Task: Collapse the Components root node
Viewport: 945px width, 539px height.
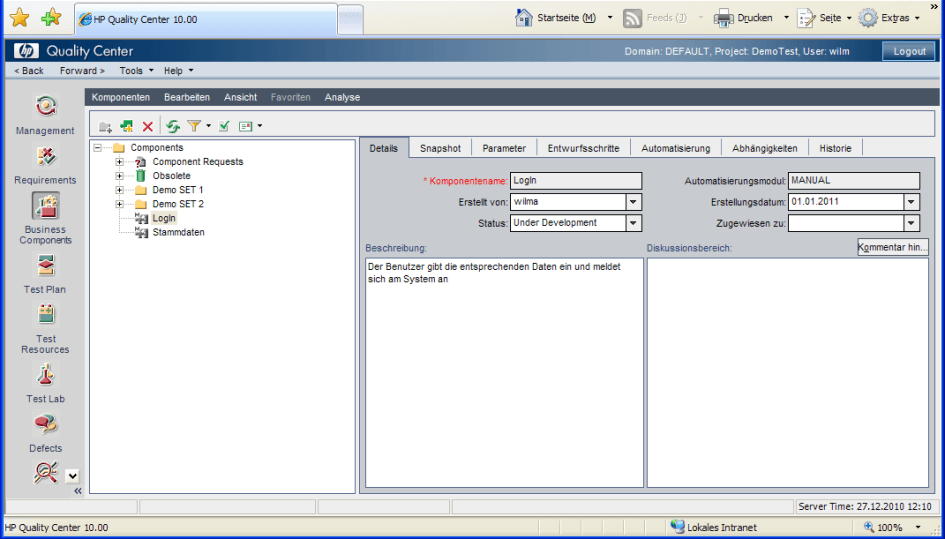Action: 98,148
